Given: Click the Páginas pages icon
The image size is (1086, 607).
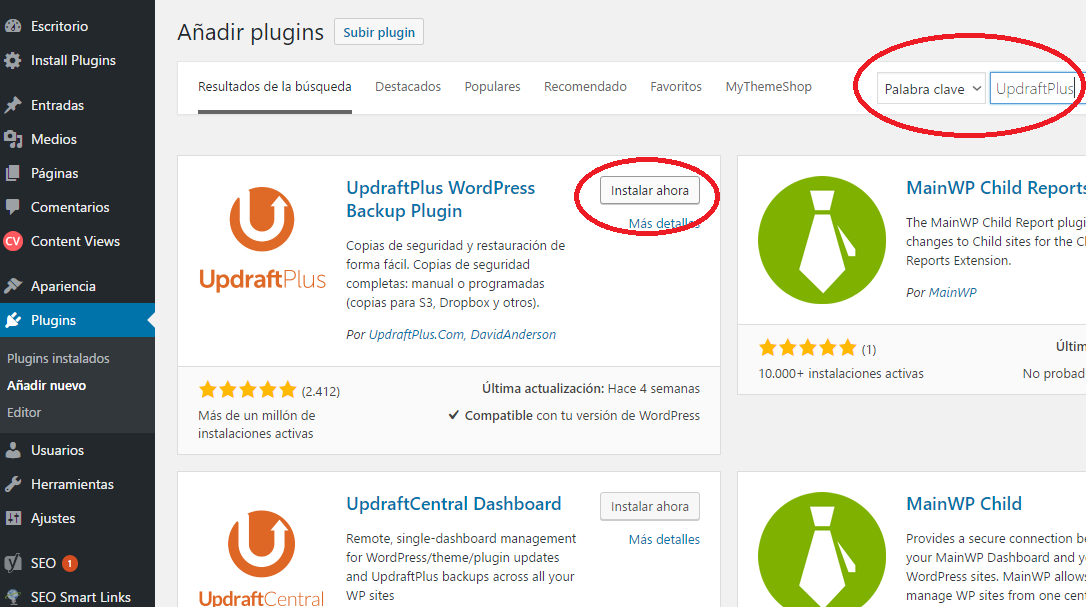Looking at the screenshot, I should [12, 173].
